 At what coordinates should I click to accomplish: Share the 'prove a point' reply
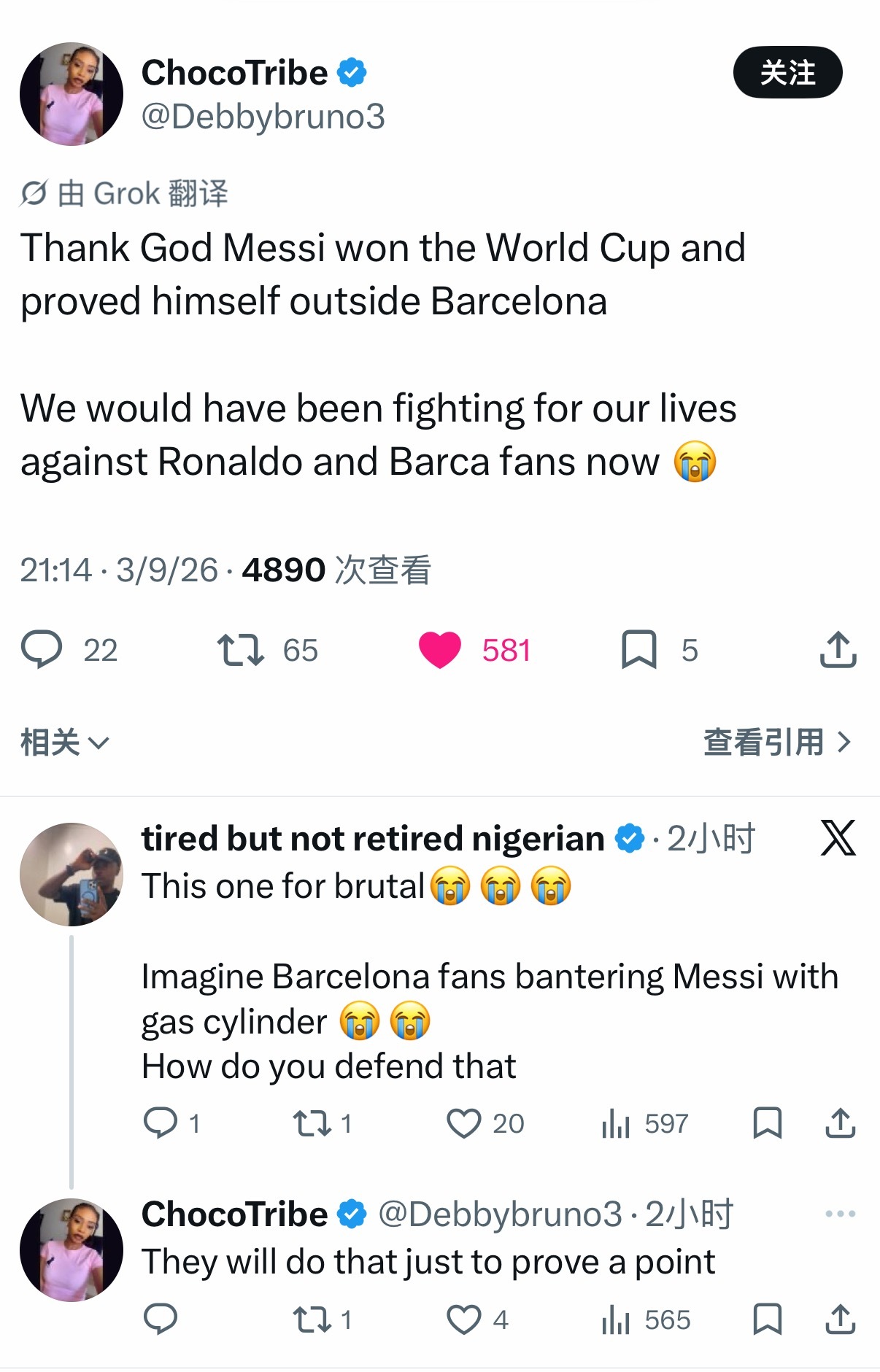[x=840, y=1319]
